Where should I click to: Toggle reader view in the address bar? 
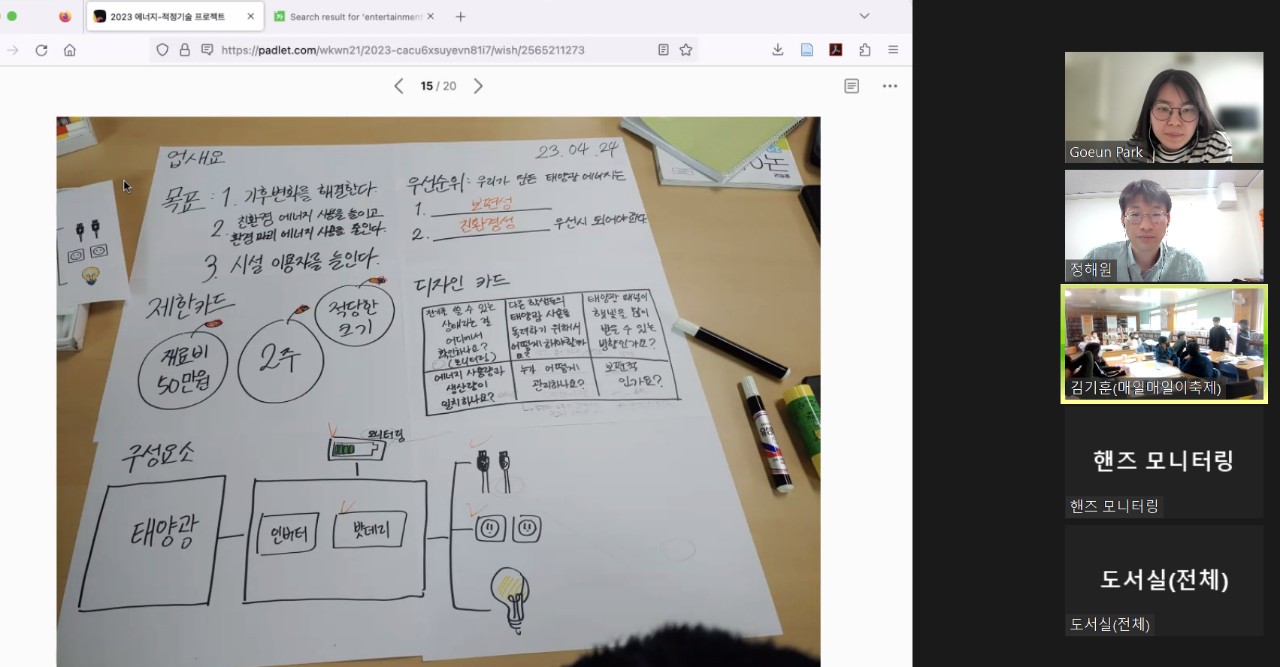[663, 50]
